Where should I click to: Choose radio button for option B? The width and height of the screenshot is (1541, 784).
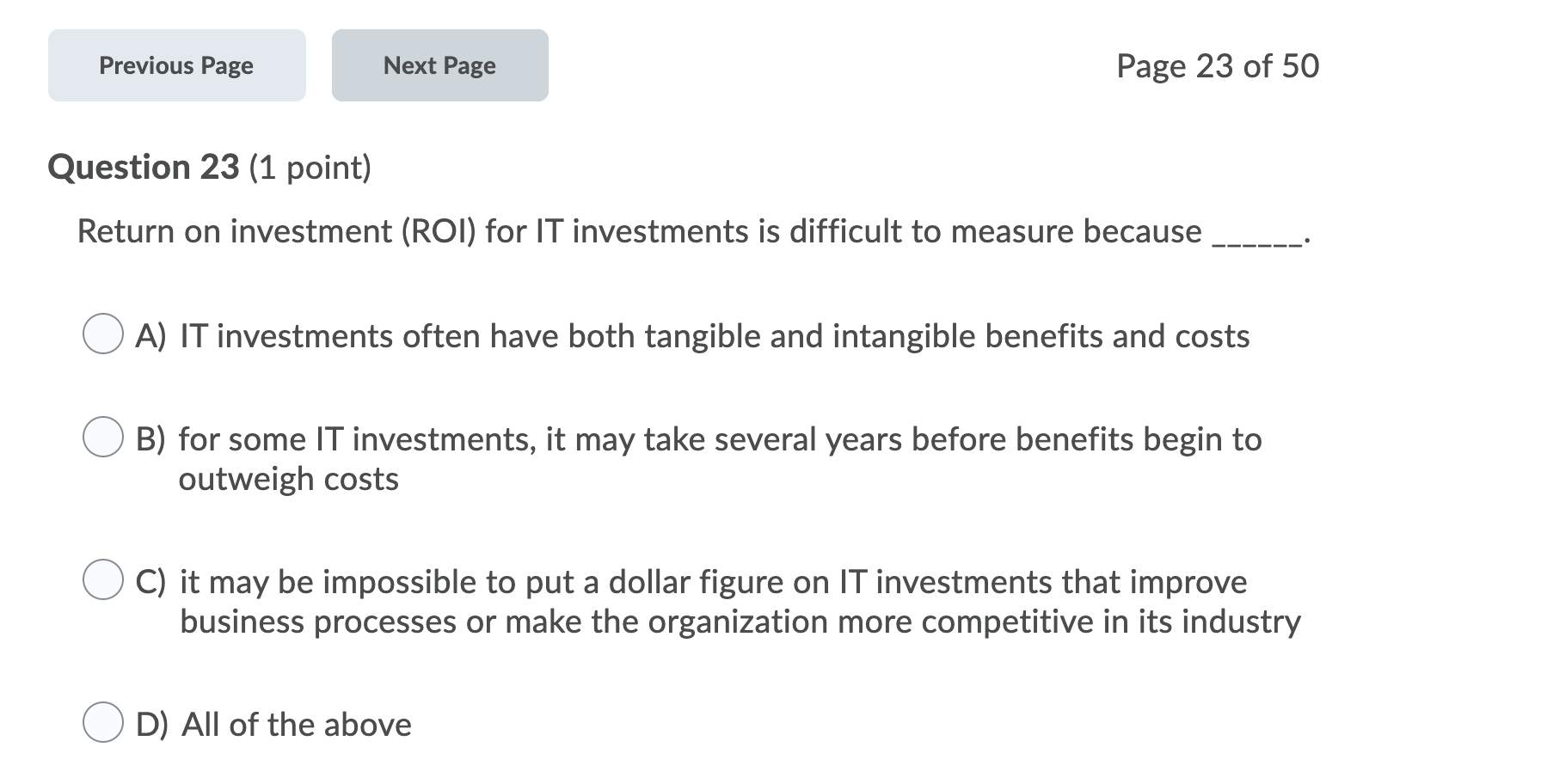click(103, 438)
